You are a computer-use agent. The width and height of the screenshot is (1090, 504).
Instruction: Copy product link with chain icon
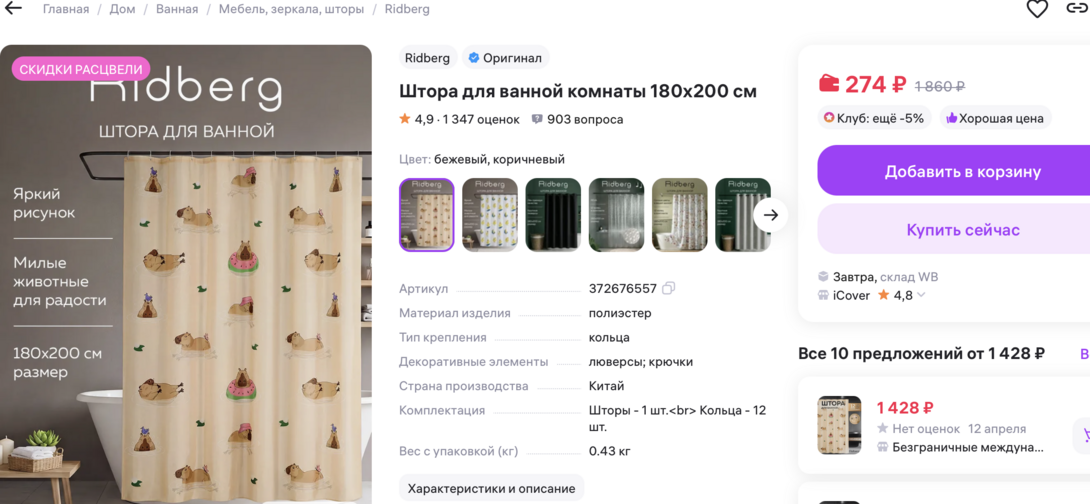(1077, 8)
